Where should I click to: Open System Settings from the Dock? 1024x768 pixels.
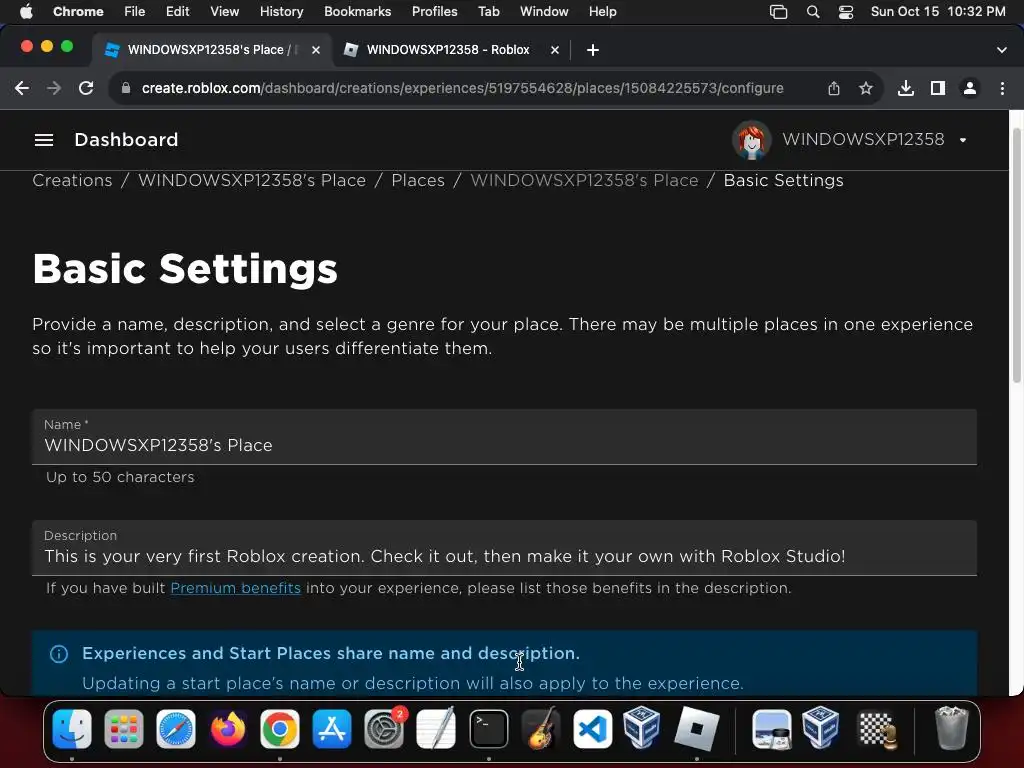(384, 729)
